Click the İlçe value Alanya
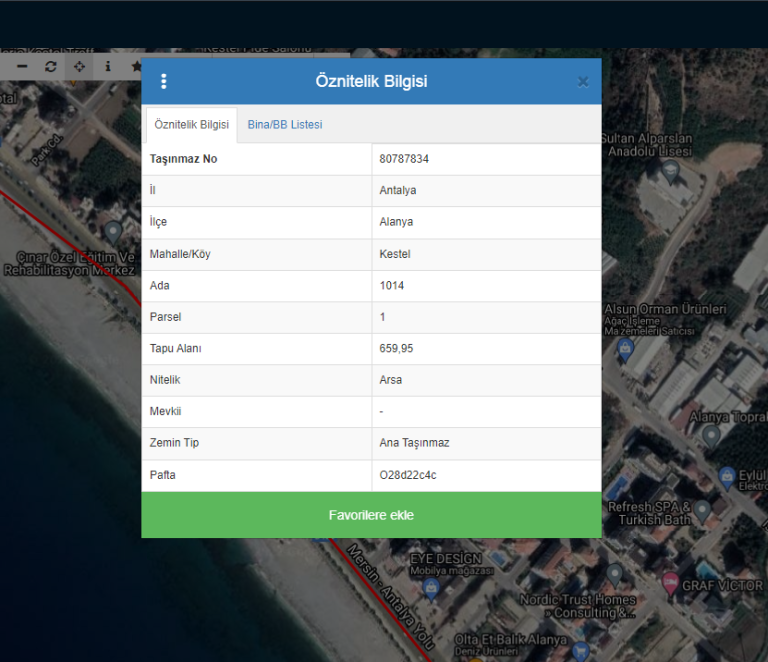This screenshot has height=662, width=768. (x=396, y=222)
